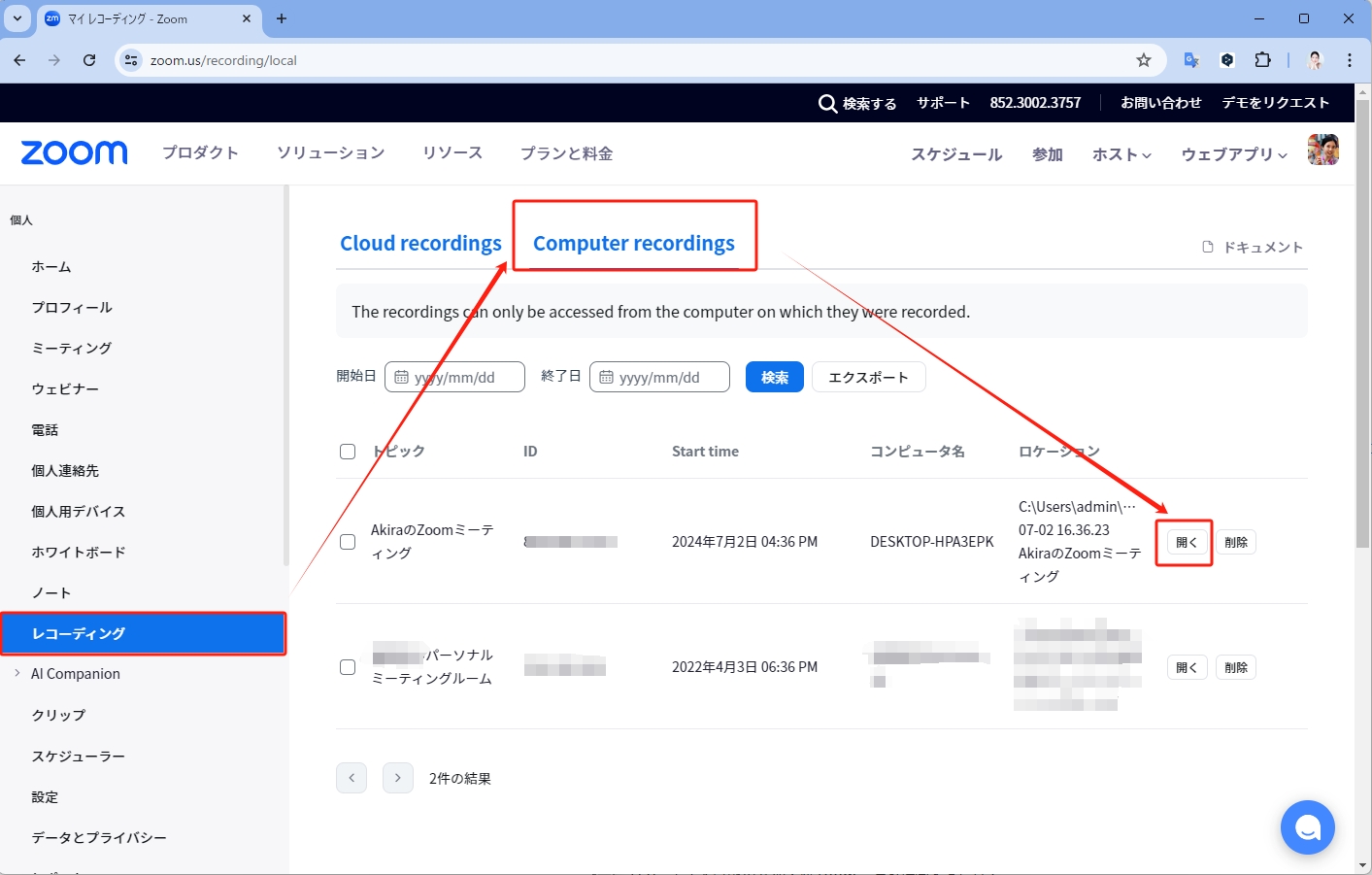Check the box for AkiraのZoomミーティング recording
This screenshot has height=875, width=1372.
tap(348, 542)
